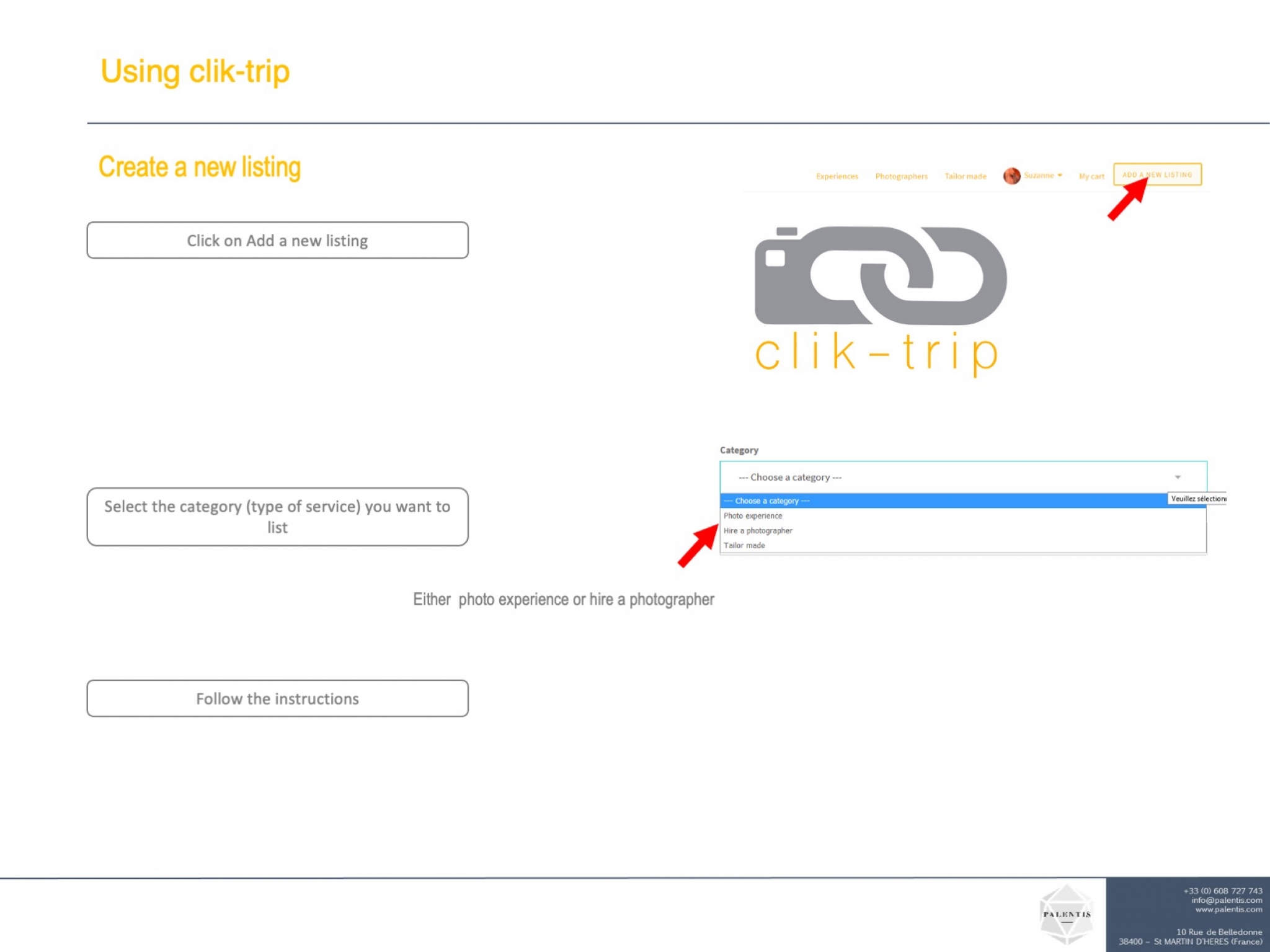The image size is (1270, 952).
Task: Click the Follow the instructions box
Action: [277, 698]
